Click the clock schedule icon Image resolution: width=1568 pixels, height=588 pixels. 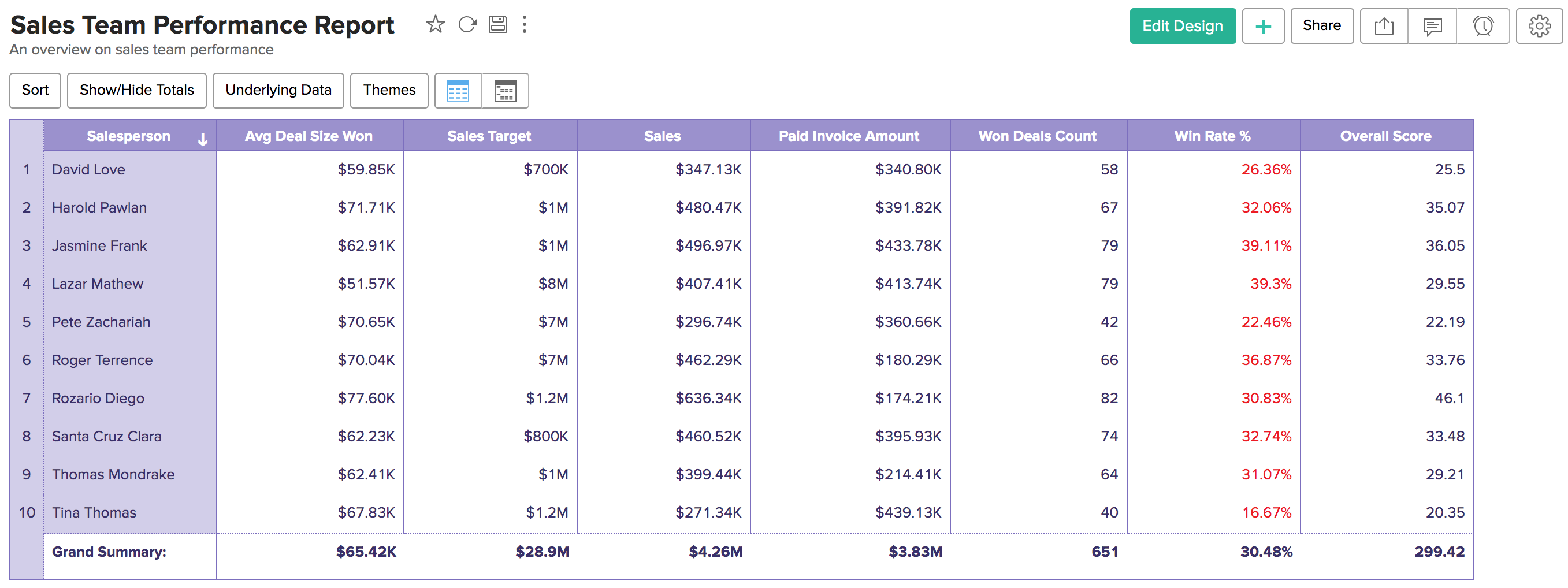[x=1482, y=26]
